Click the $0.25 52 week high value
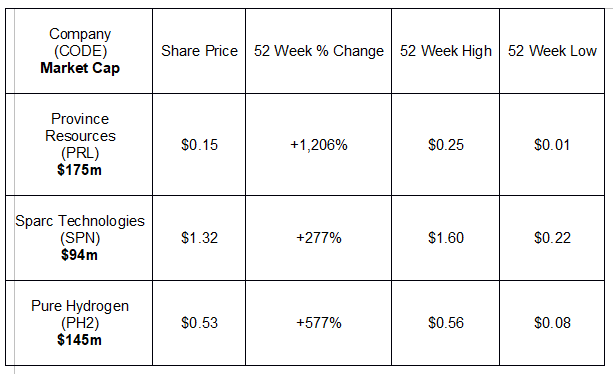Viewport: 613px width, 374px height. point(446,144)
